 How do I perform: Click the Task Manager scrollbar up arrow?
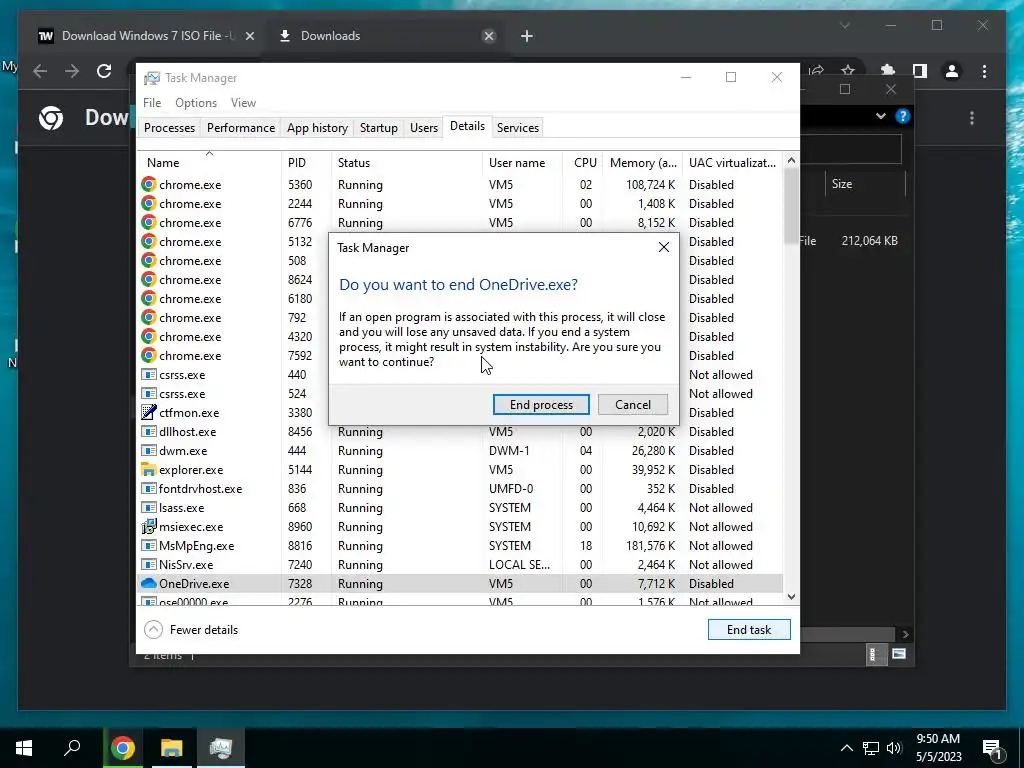(791, 160)
